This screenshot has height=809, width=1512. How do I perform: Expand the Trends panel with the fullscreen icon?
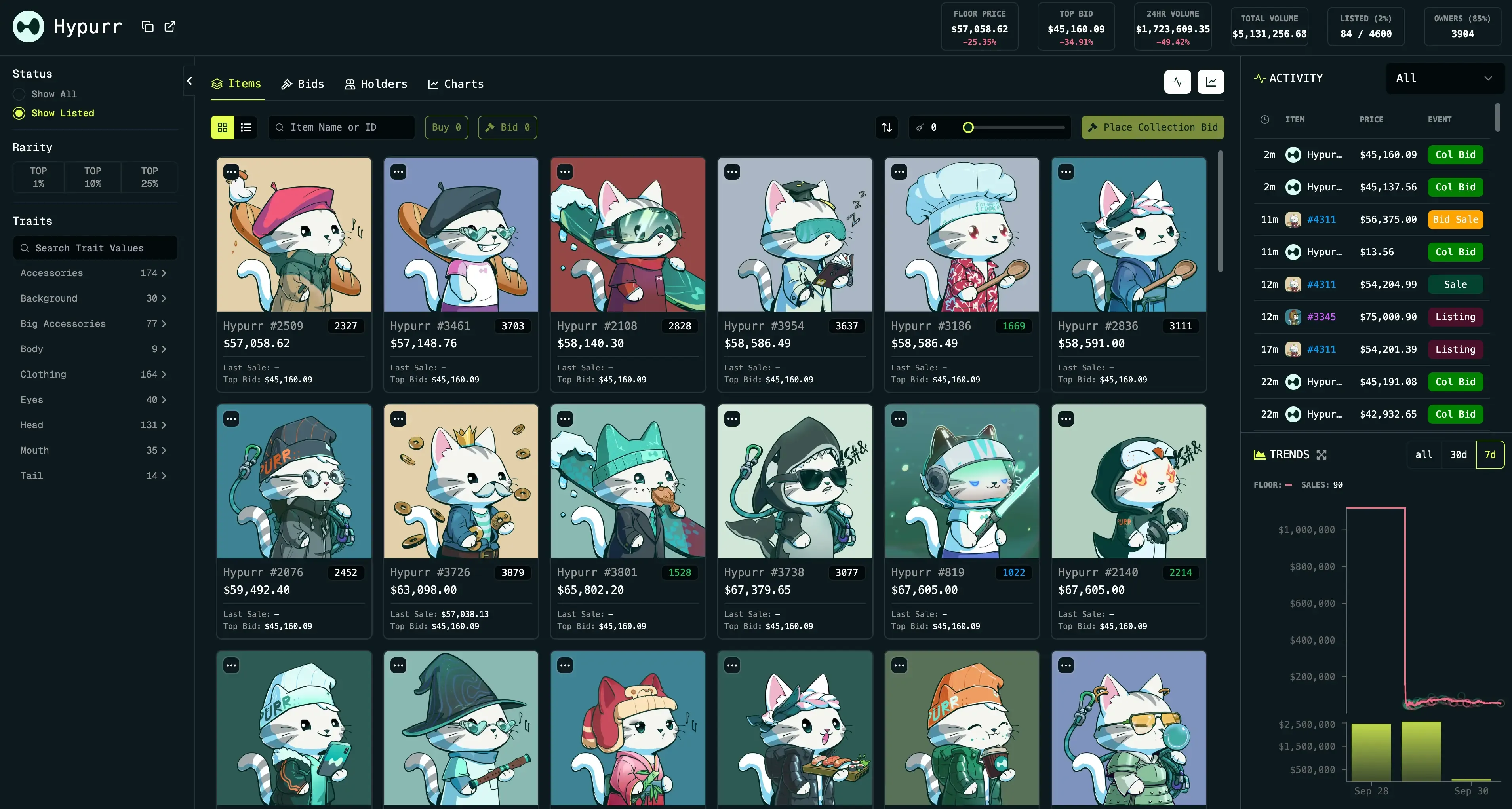coord(1322,454)
